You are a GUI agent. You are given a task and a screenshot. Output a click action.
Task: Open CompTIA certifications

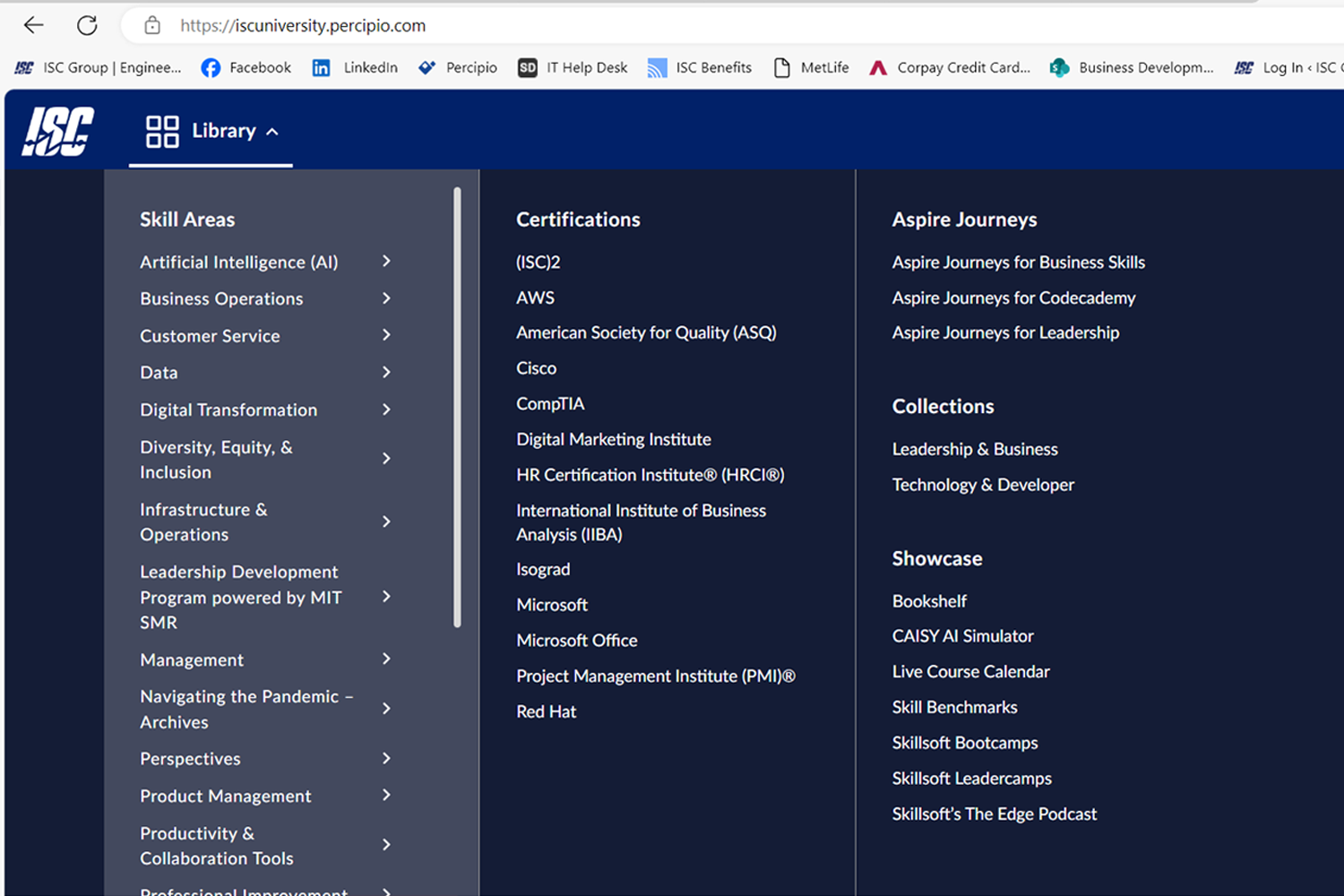[550, 404]
